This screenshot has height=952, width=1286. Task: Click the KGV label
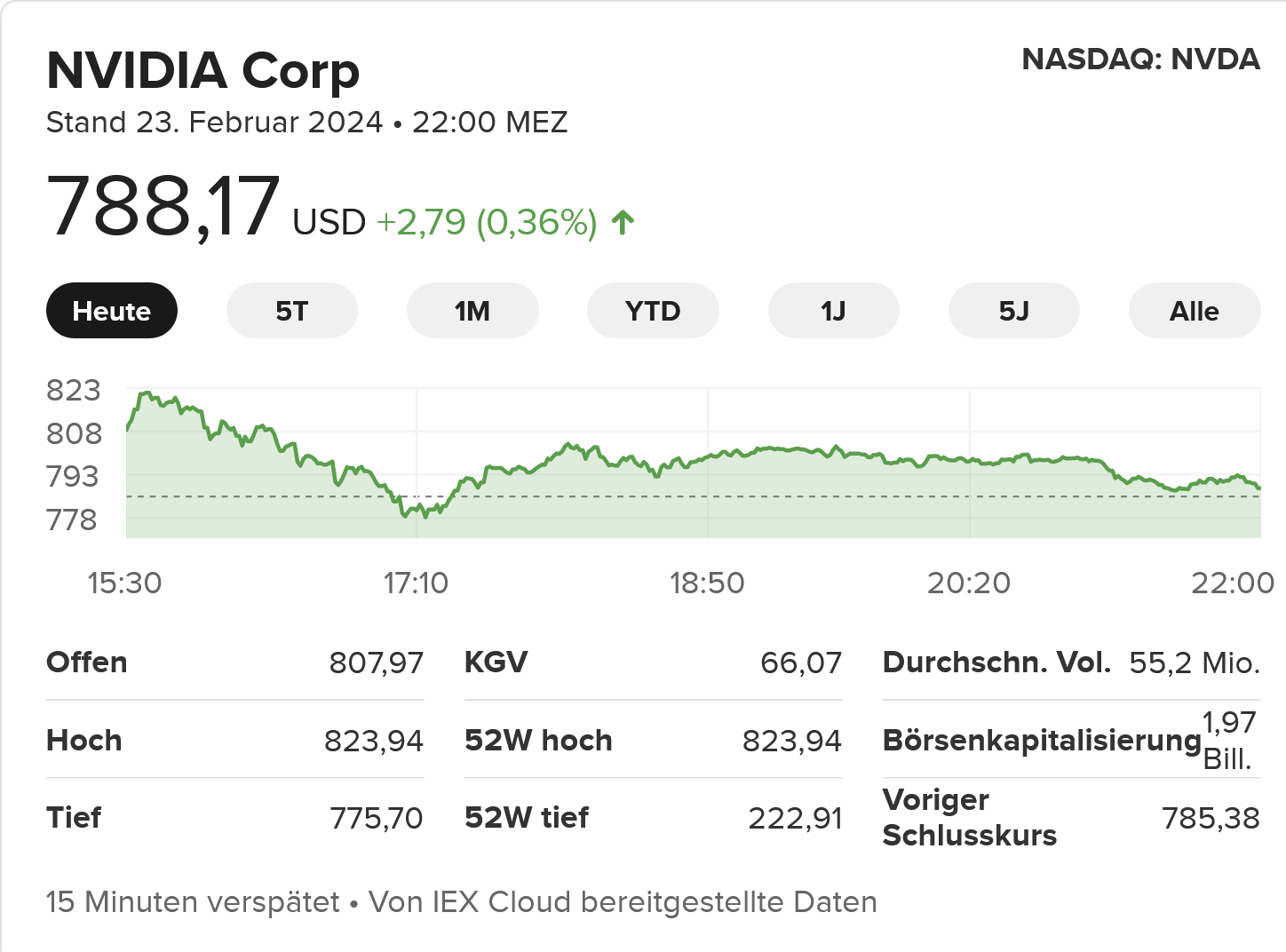496,662
